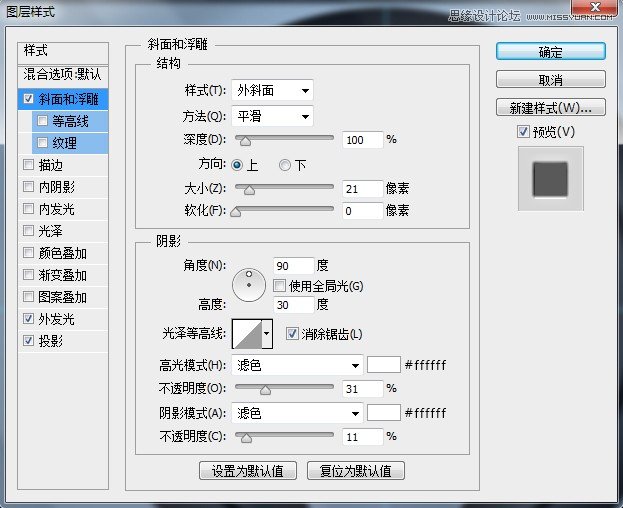Open the 高光模式(H) dropdown
This screenshot has width=623, height=508.
(297, 365)
